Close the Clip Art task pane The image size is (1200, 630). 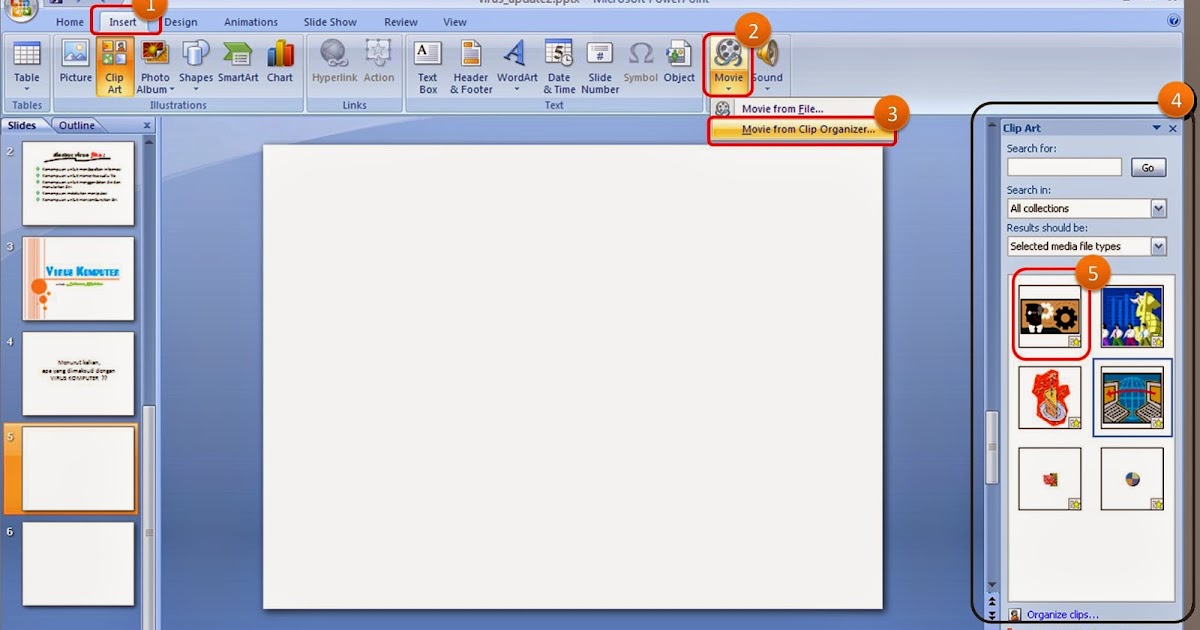point(1173,128)
